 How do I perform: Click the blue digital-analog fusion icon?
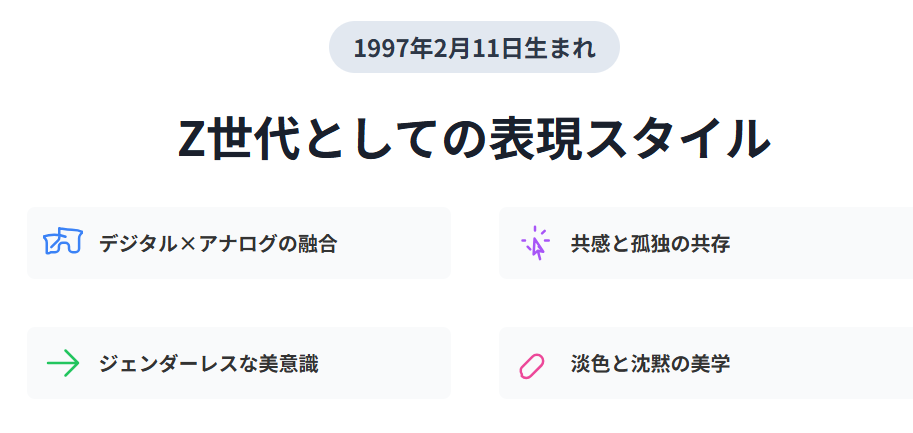pyautogui.click(x=62, y=243)
